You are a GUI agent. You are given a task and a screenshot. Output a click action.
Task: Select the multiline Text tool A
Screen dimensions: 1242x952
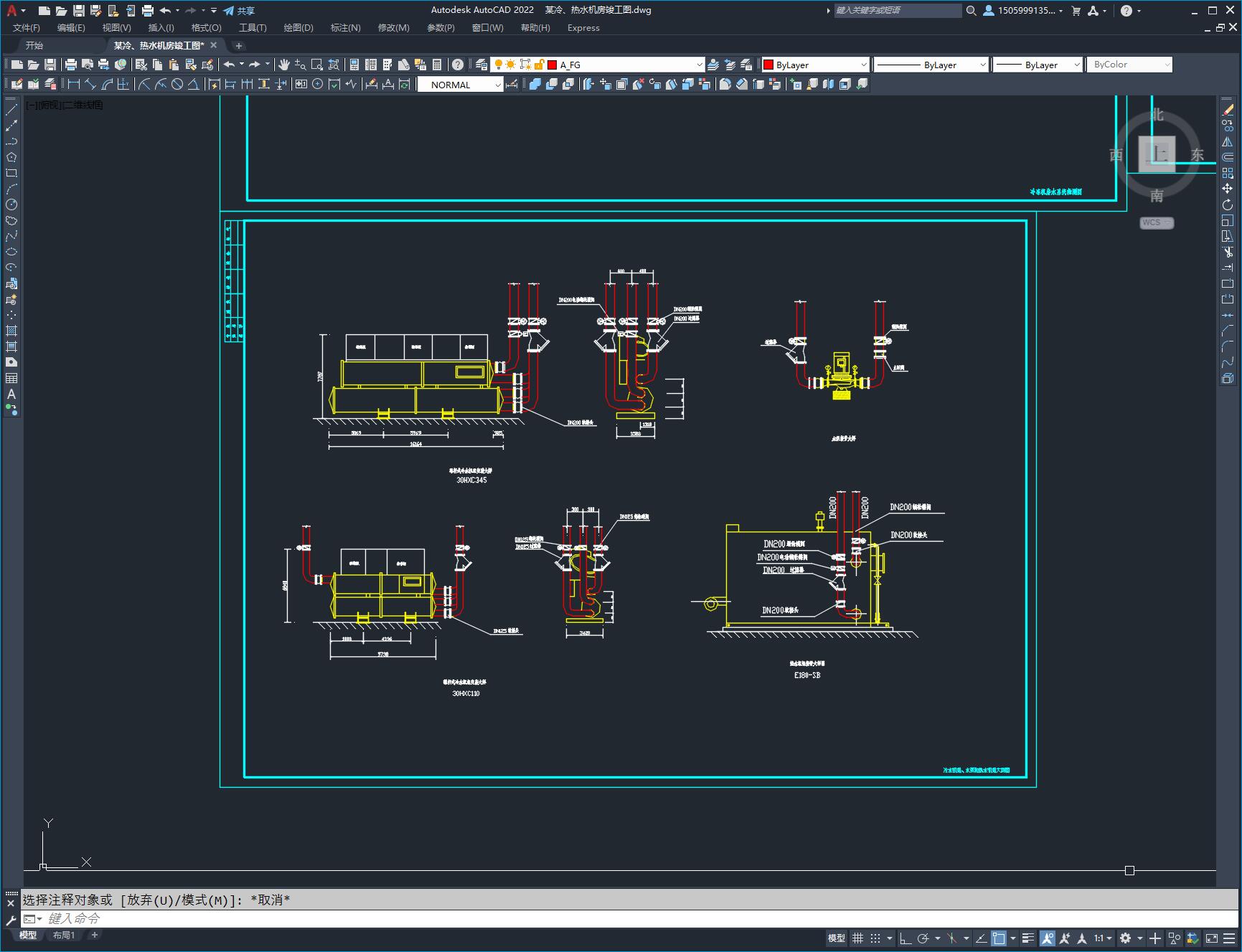(11, 394)
